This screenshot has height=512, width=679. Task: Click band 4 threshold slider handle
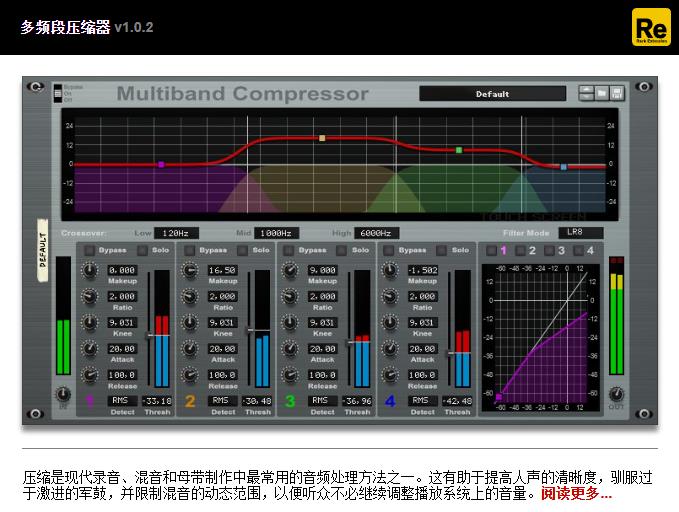(450, 353)
